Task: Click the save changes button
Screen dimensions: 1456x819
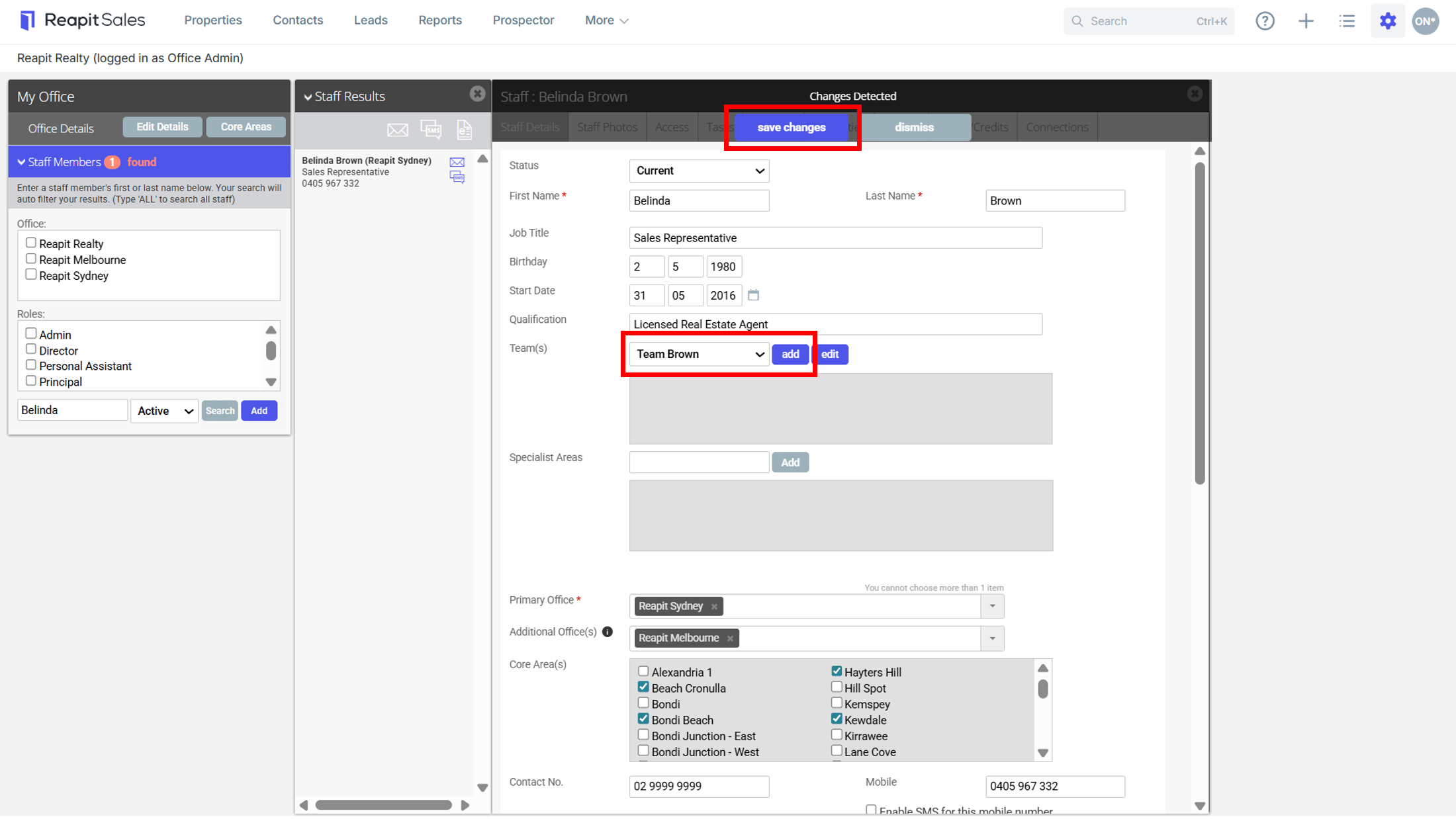Action: point(792,128)
